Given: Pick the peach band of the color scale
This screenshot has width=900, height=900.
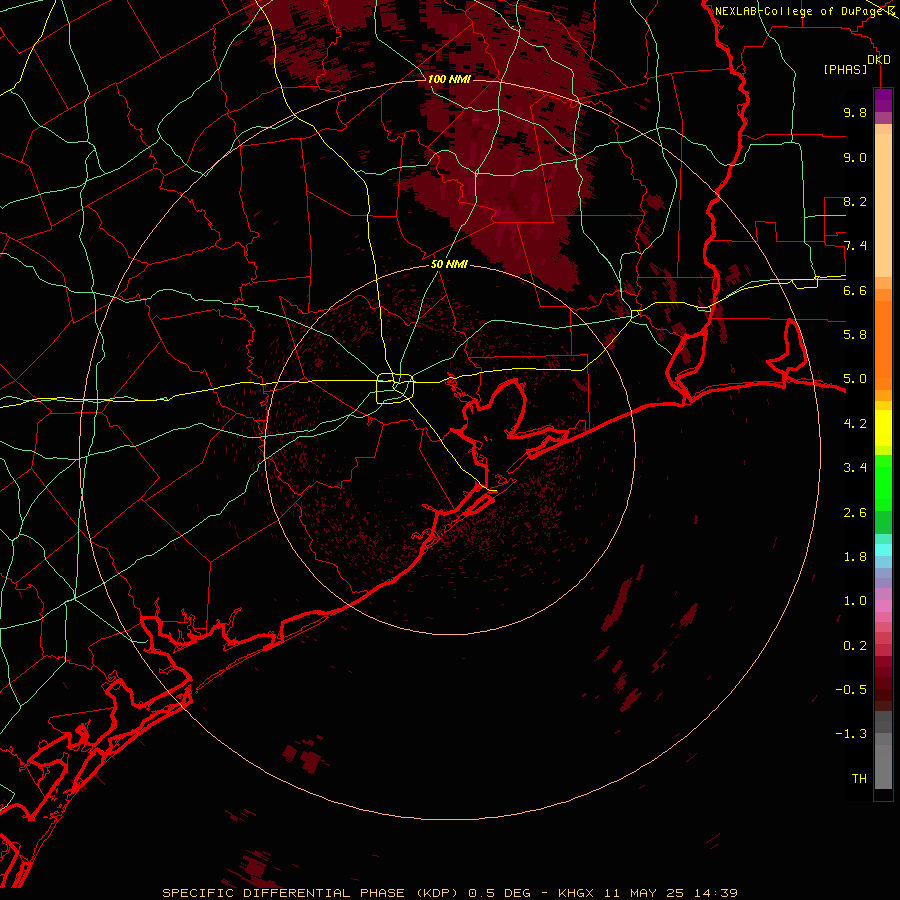Looking at the screenshot, I should [x=883, y=207].
